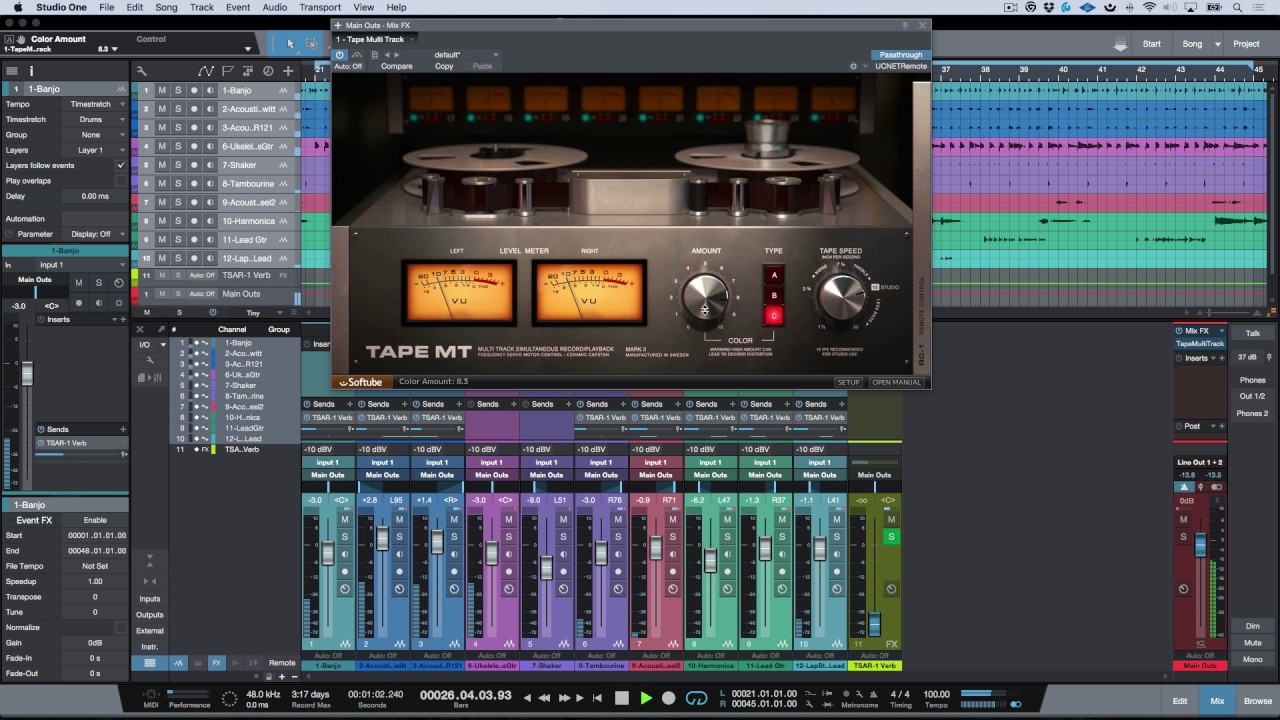Click the 1-Banjo mixer channel fader

click(327, 553)
